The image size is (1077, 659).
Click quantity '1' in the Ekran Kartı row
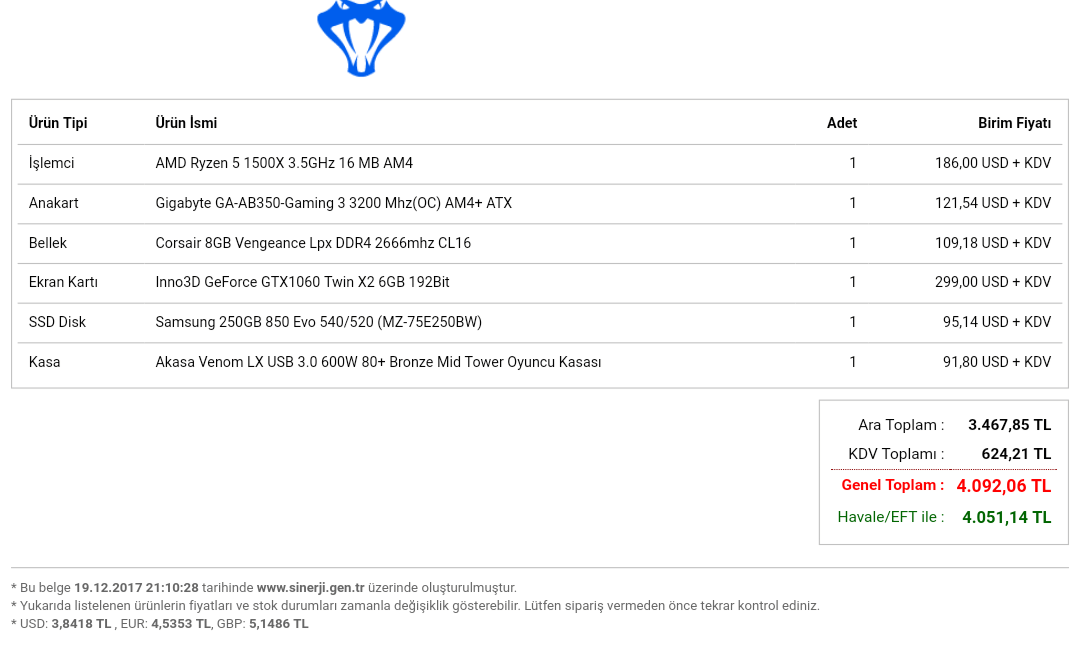[x=852, y=282]
